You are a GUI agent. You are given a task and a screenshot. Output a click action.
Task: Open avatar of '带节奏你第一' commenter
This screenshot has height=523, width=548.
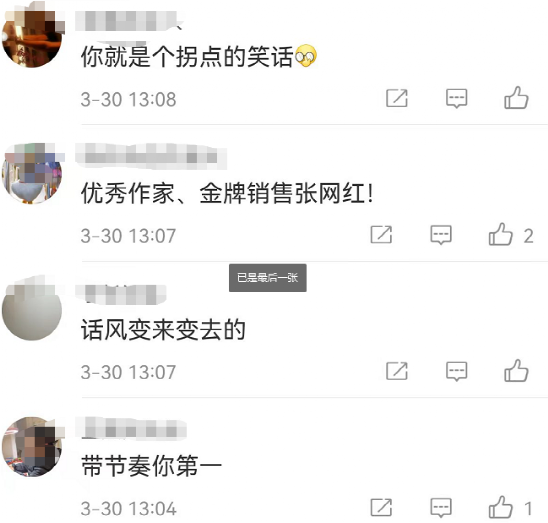click(32, 446)
